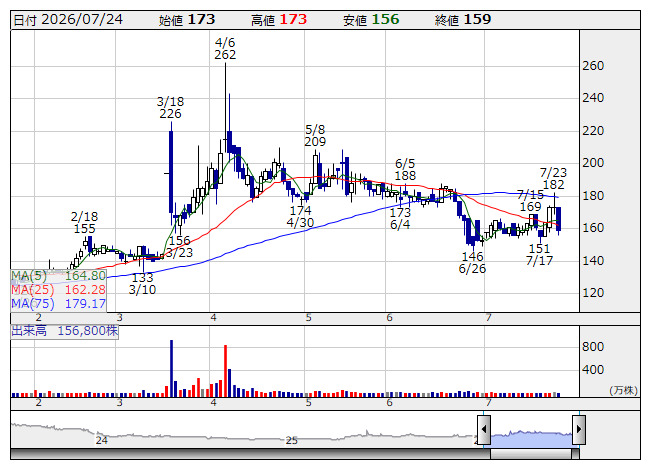Click the 25 year marker in navigator
Viewport: 653px width, 470px height.
point(292,440)
